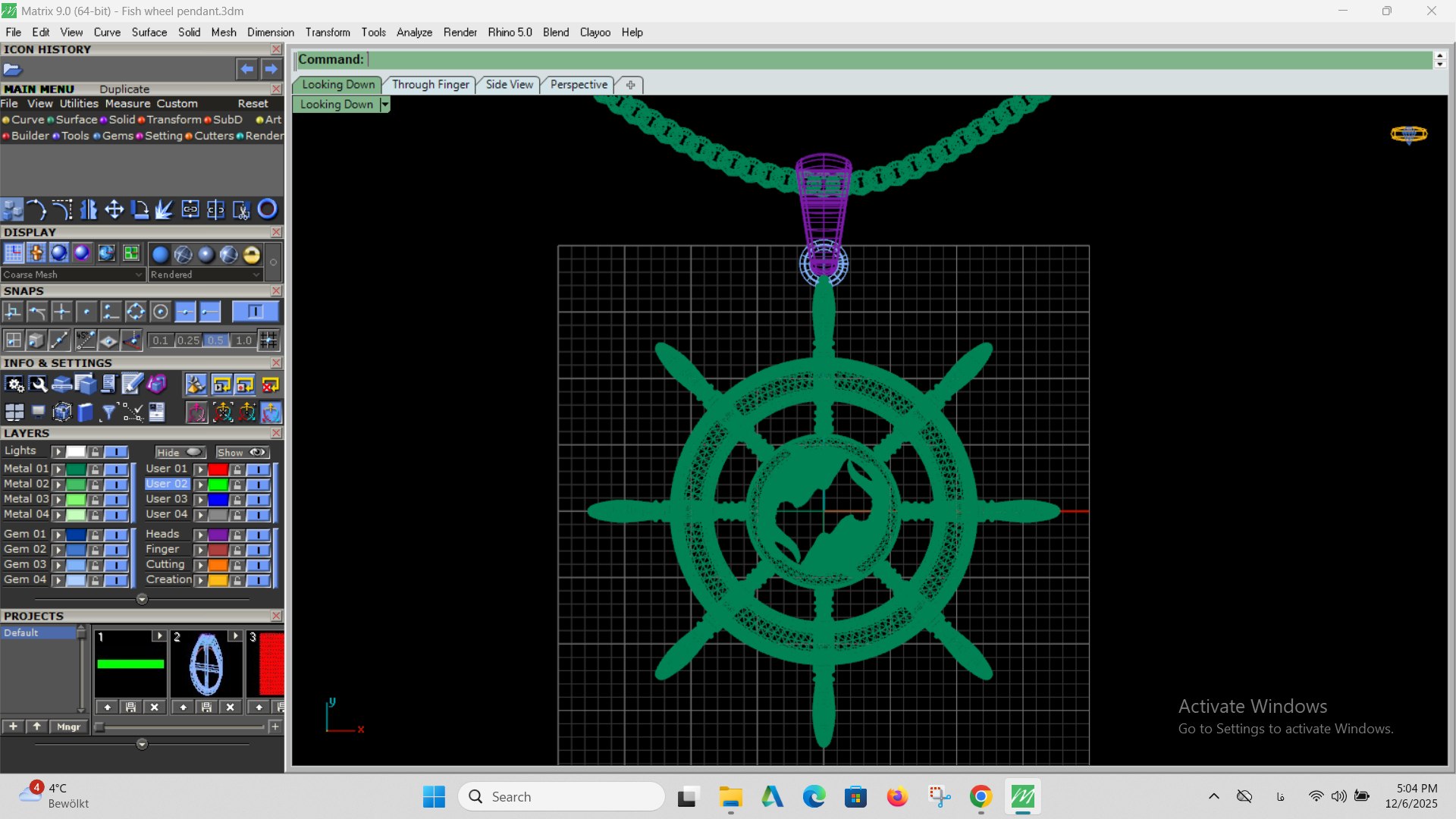Open the Looking Down viewport label dropdown arrow

click(385, 105)
